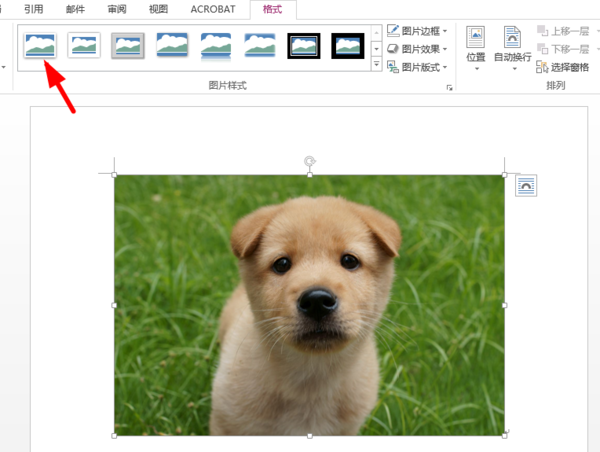Switch to the 格式 tab

pos(272,9)
